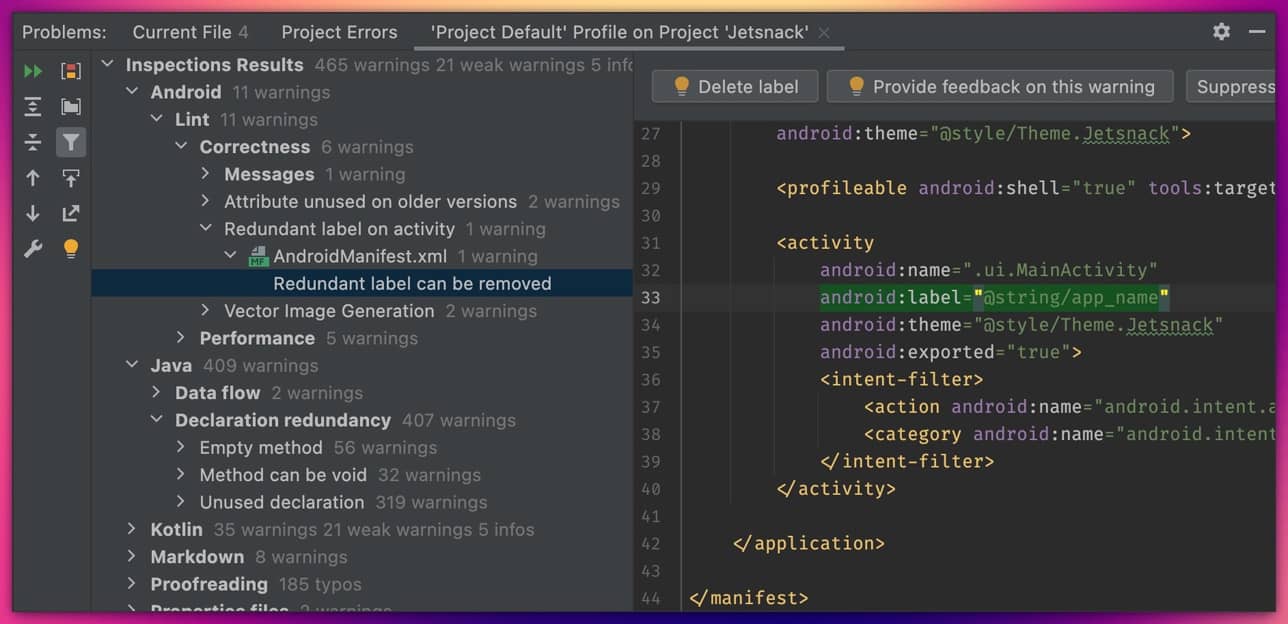Screen dimensions: 1288x624
Task: Expand the Messages warning group
Action: click(205, 174)
